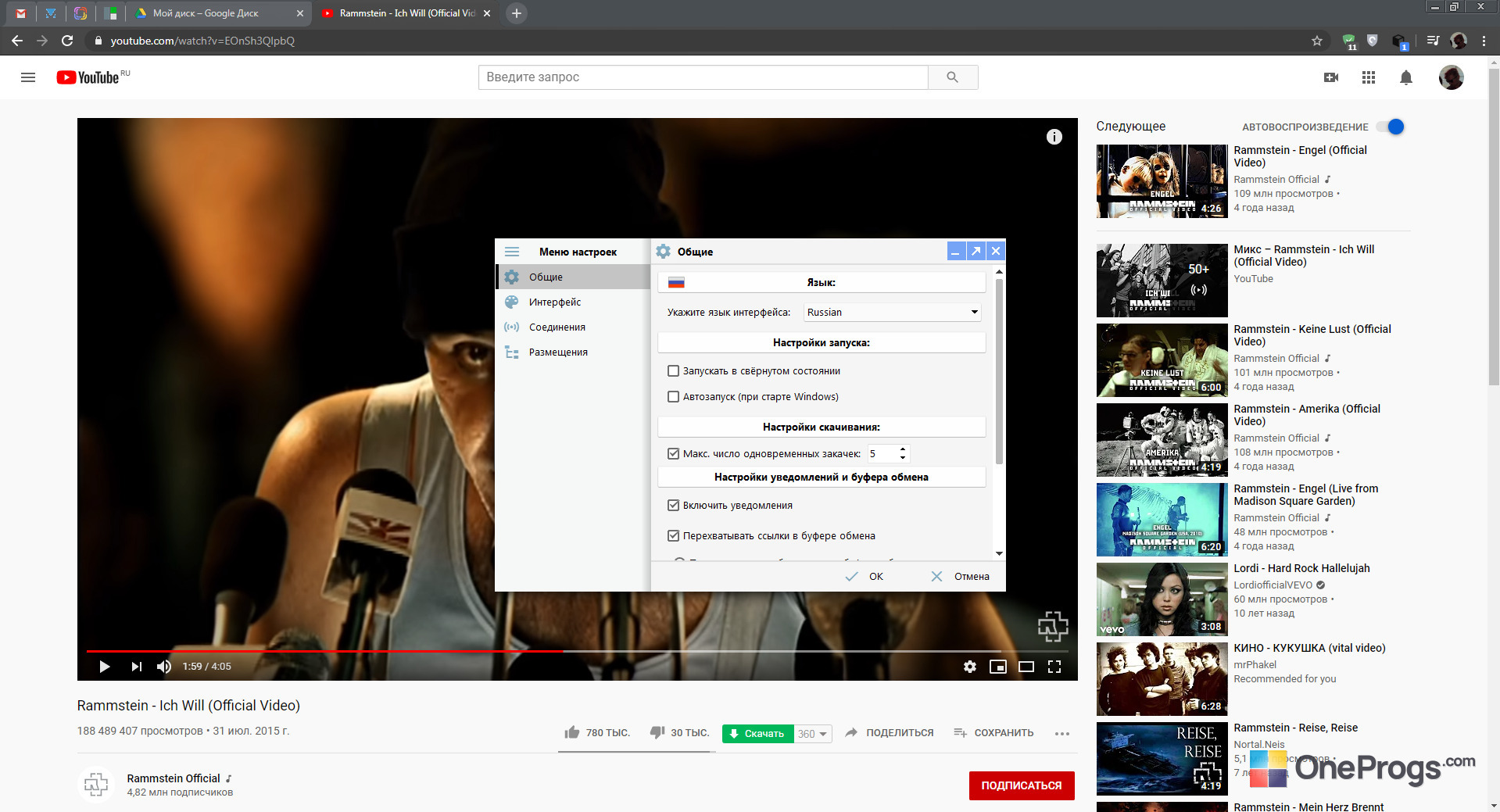Reload the browser page
The height and width of the screenshot is (812, 1500).
pyautogui.click(x=68, y=41)
